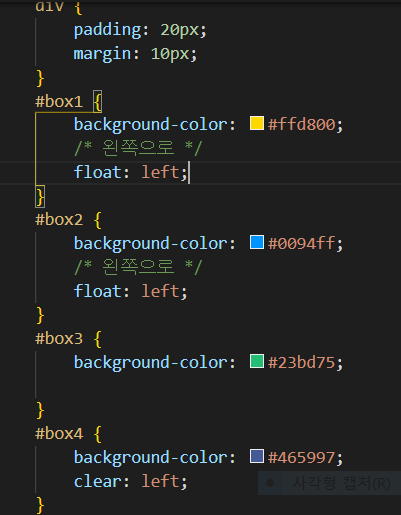Viewport: 401px width, 515px height.
Task: Click the #23bd75 hex value
Action: coord(302,363)
